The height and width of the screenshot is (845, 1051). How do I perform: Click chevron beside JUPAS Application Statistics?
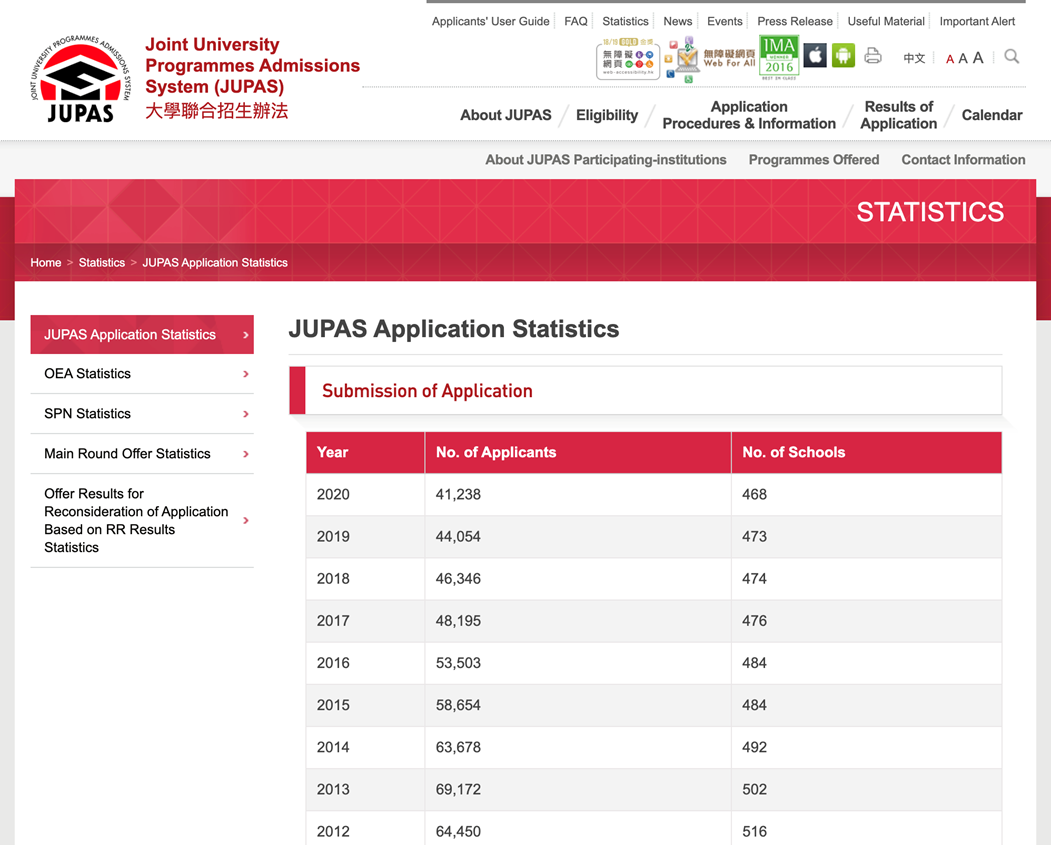pyautogui.click(x=246, y=335)
